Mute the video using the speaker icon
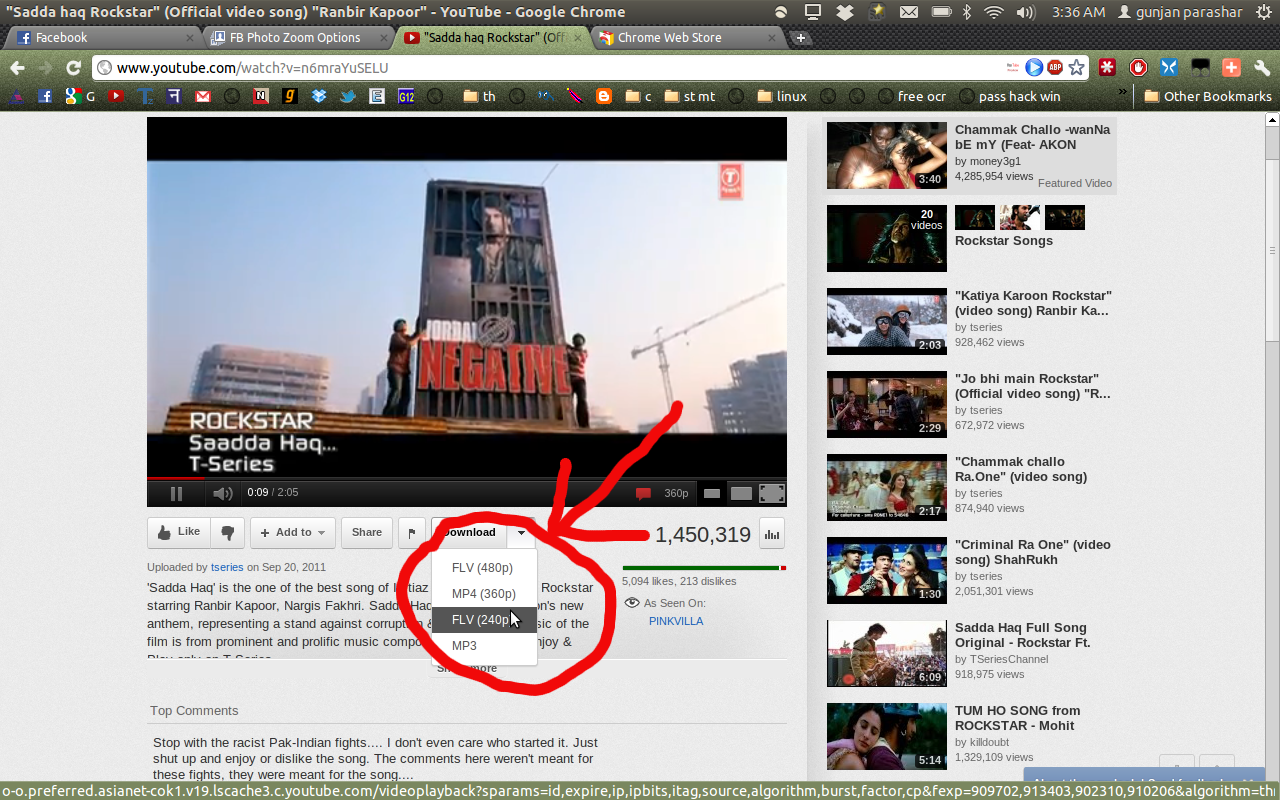 coord(222,493)
